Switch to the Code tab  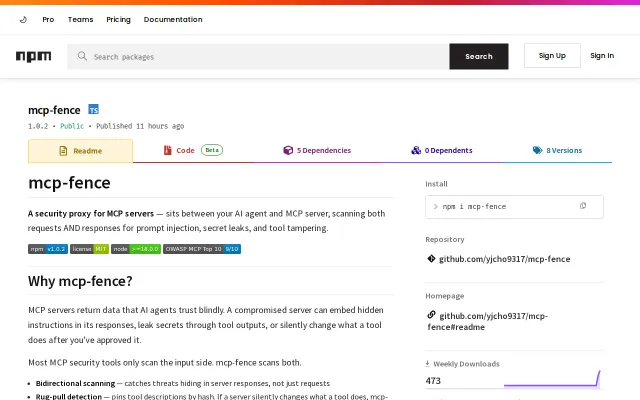pyautogui.click(x=193, y=150)
